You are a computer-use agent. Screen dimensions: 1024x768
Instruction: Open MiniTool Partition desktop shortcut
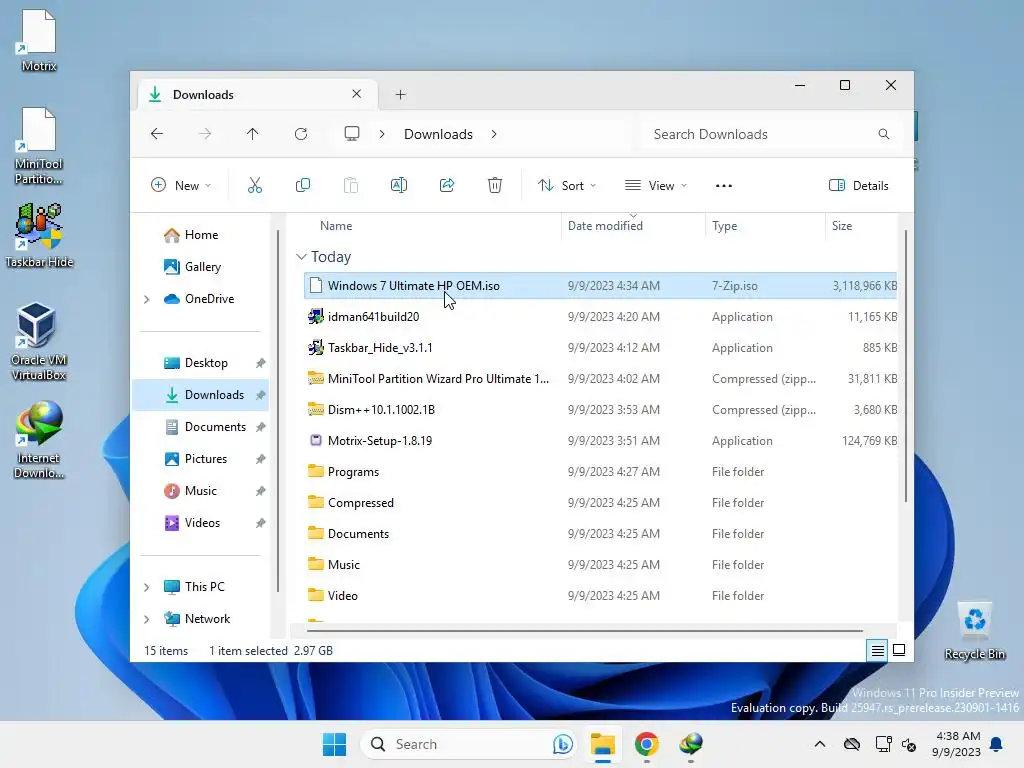(39, 146)
